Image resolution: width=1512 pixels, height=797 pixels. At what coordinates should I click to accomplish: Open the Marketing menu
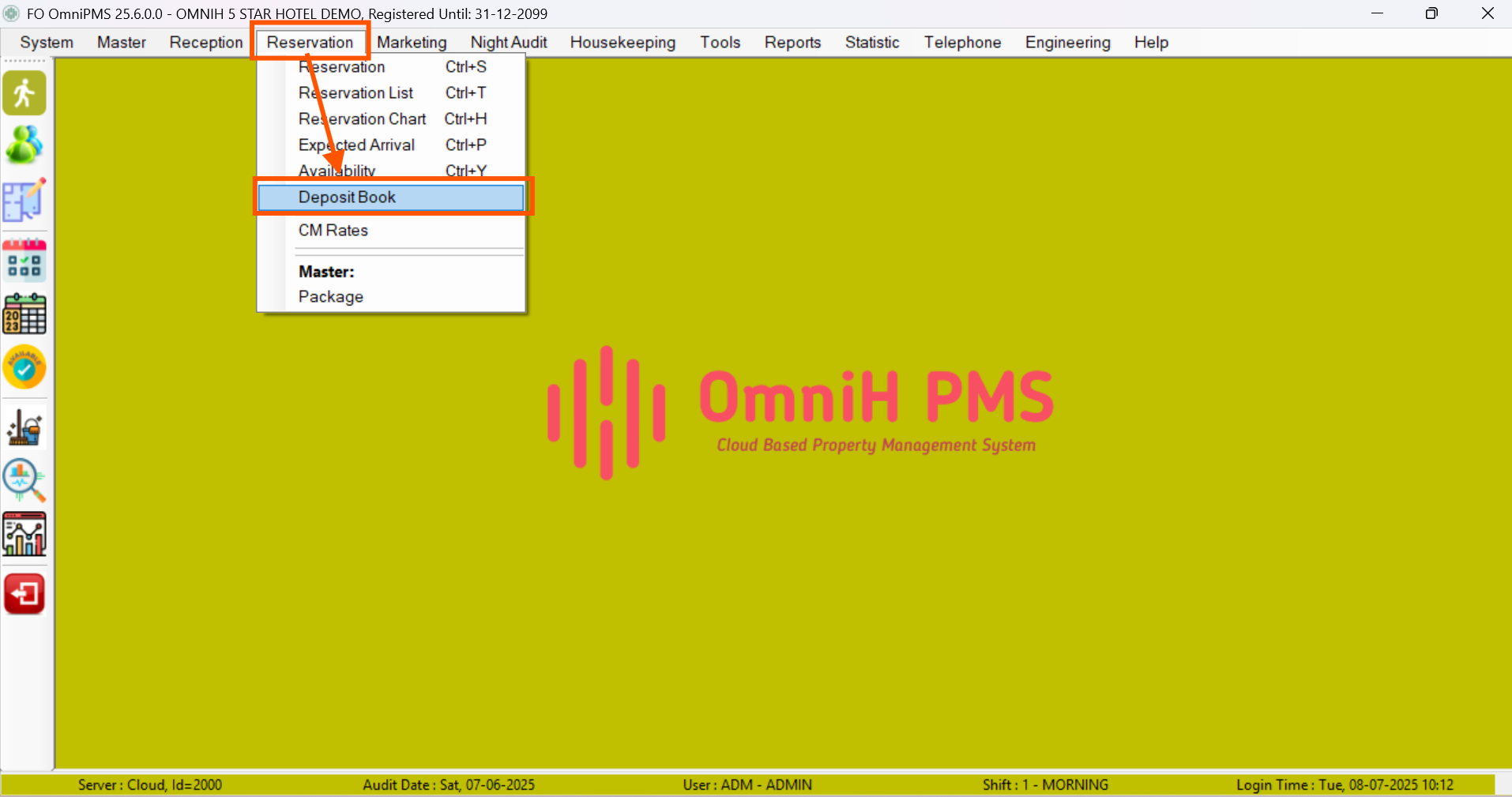(x=412, y=43)
